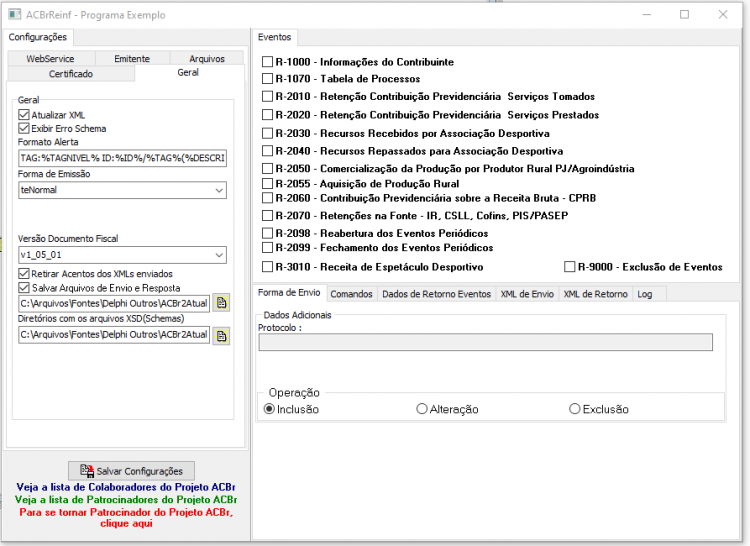
Task: Select the Exclusão operation radio
Action: click(x=574, y=409)
